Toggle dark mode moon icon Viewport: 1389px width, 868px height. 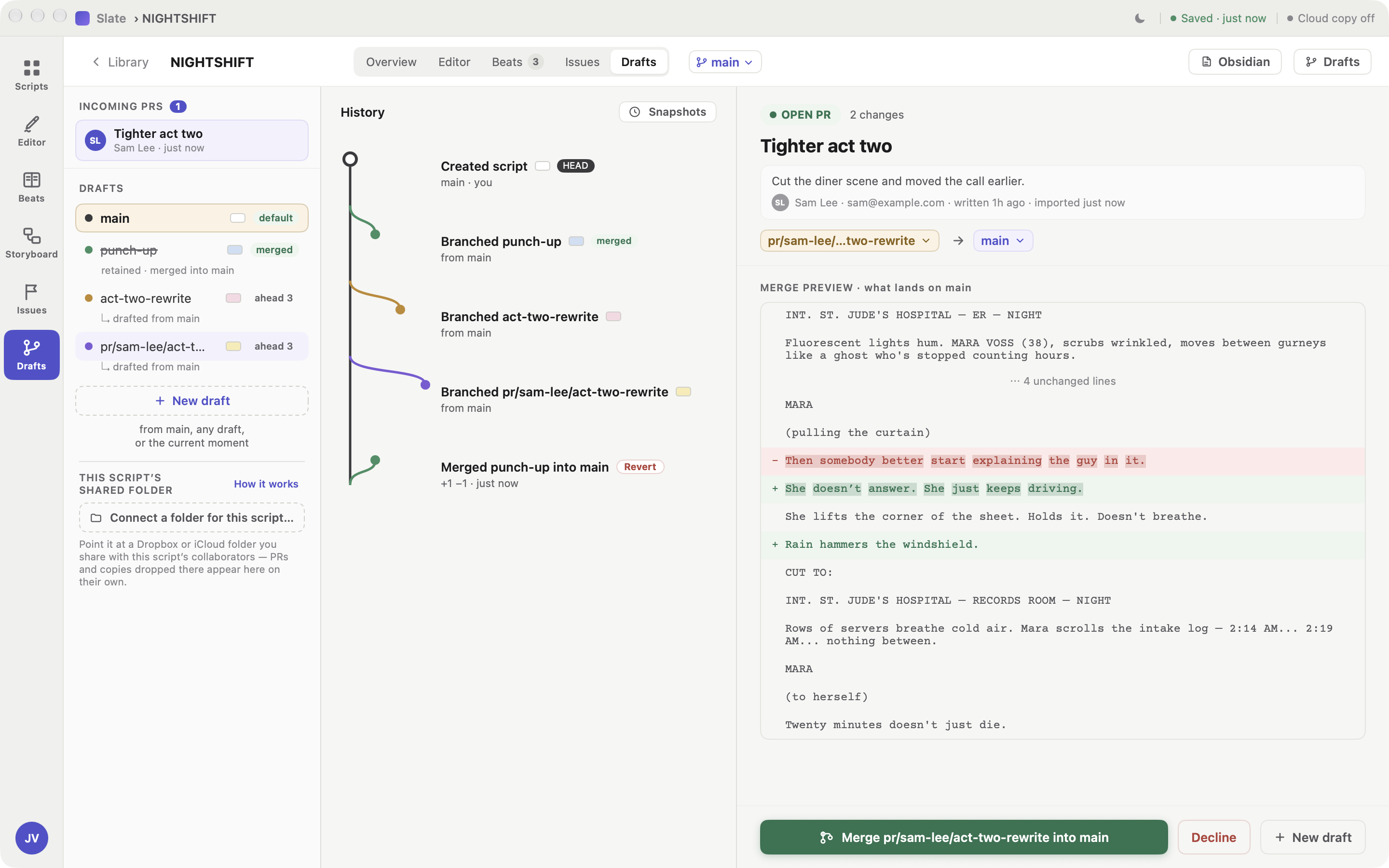(1139, 18)
